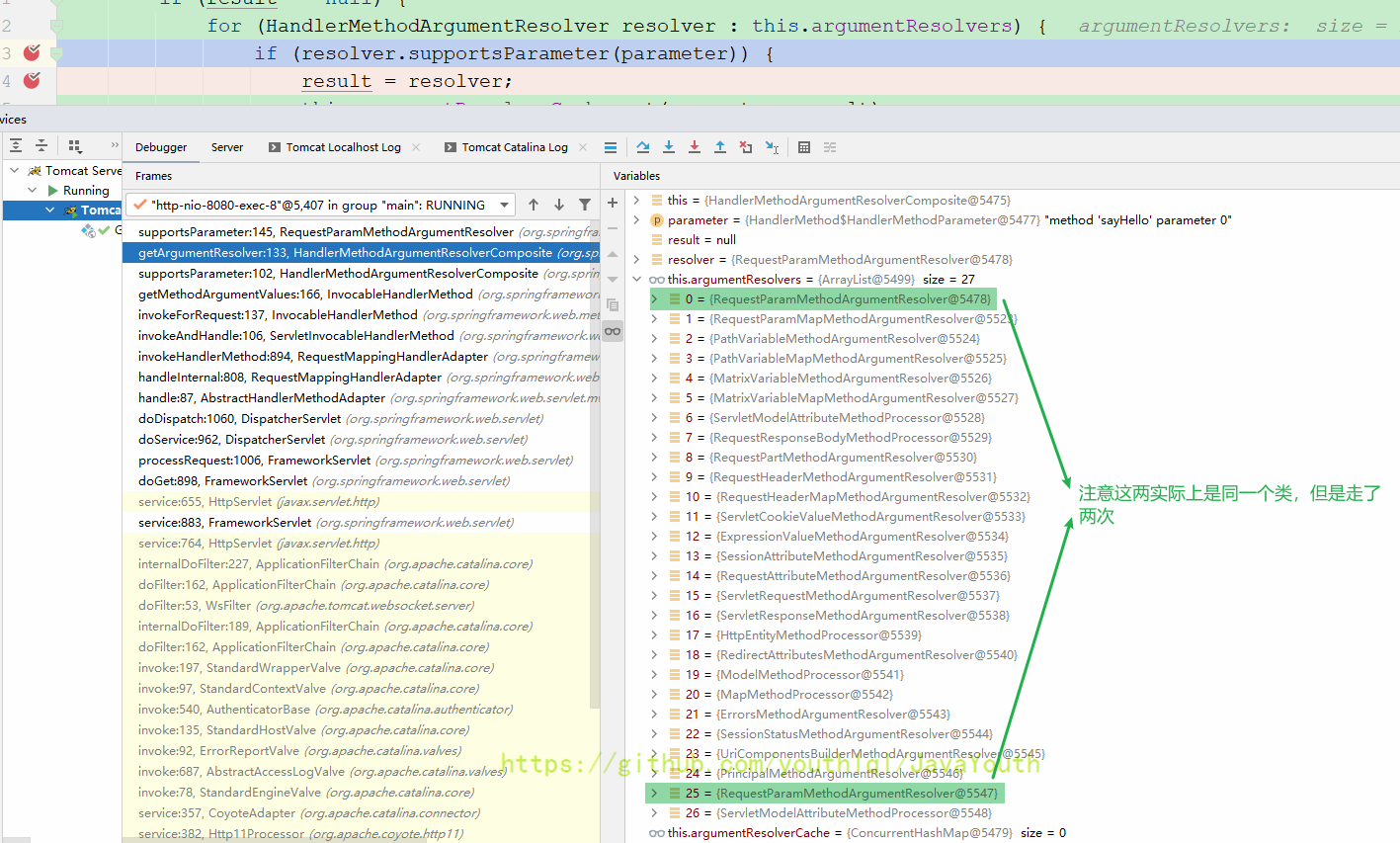The height and width of the screenshot is (843, 1400).
Task: Toggle the glasses icon to show watches in variables
Action: coord(613,331)
